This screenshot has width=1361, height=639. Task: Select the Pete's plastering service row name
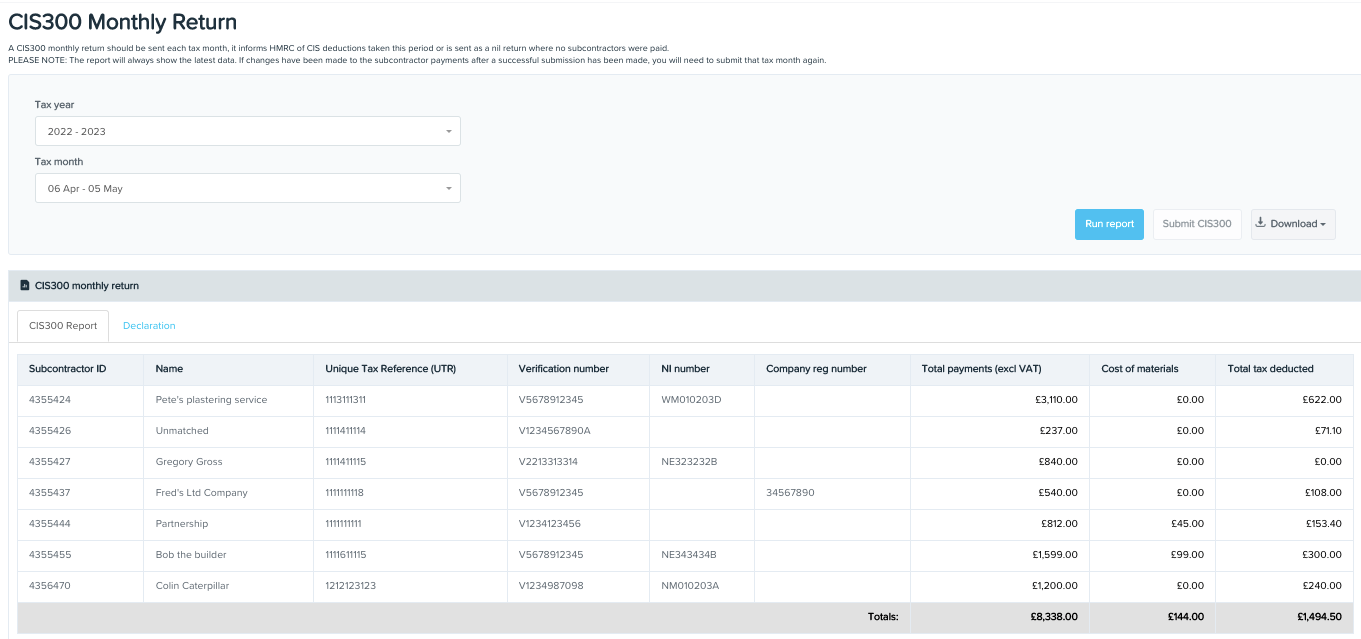(211, 400)
